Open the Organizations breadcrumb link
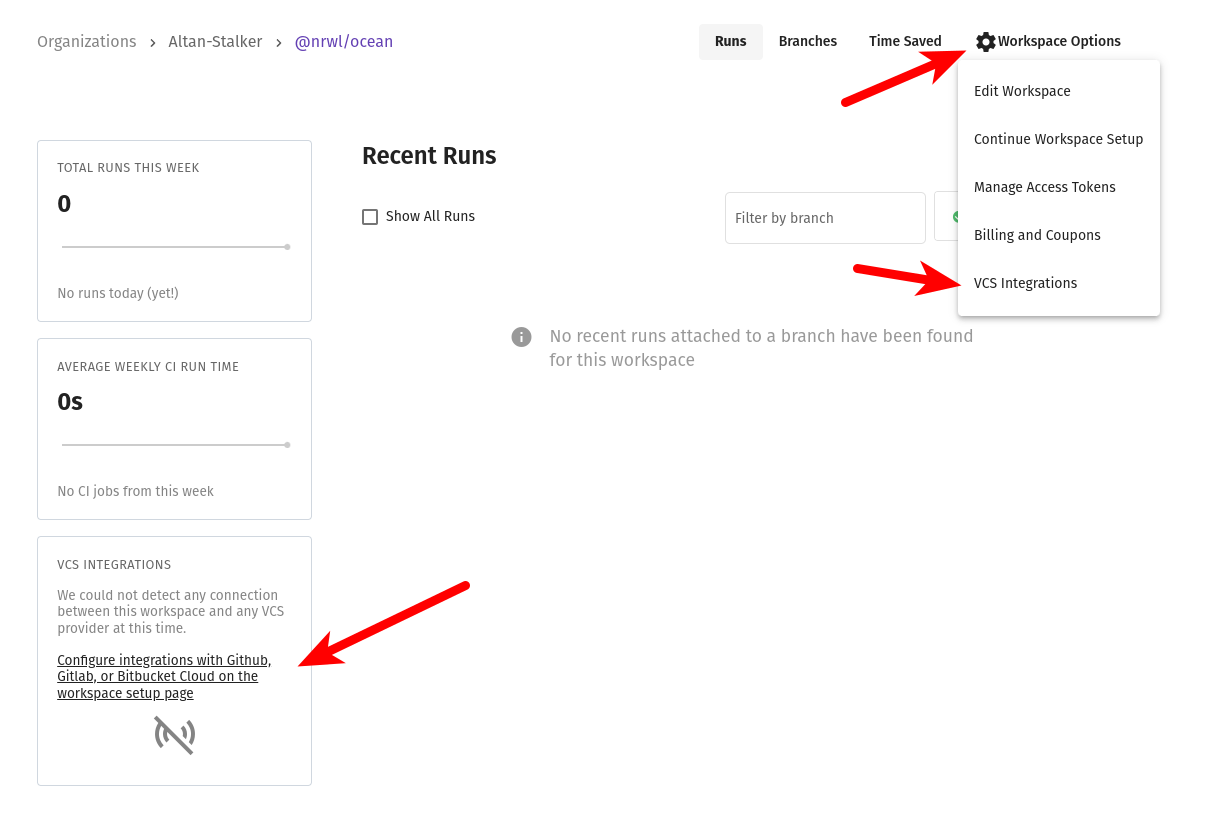 pyautogui.click(x=86, y=41)
